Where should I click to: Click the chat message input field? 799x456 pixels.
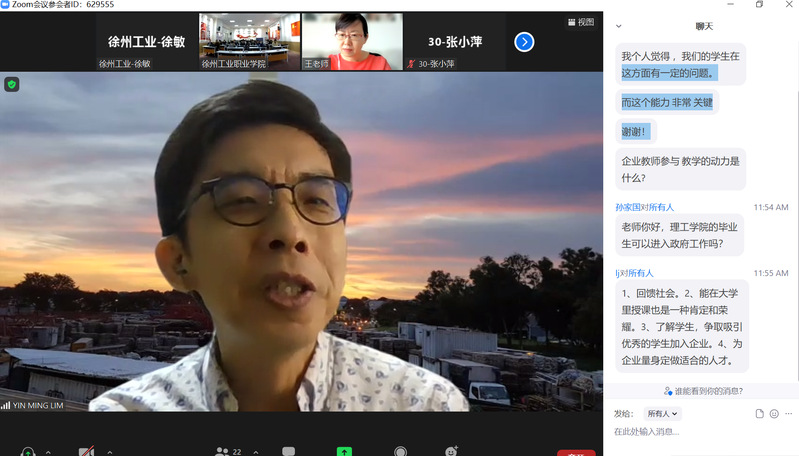(x=700, y=432)
